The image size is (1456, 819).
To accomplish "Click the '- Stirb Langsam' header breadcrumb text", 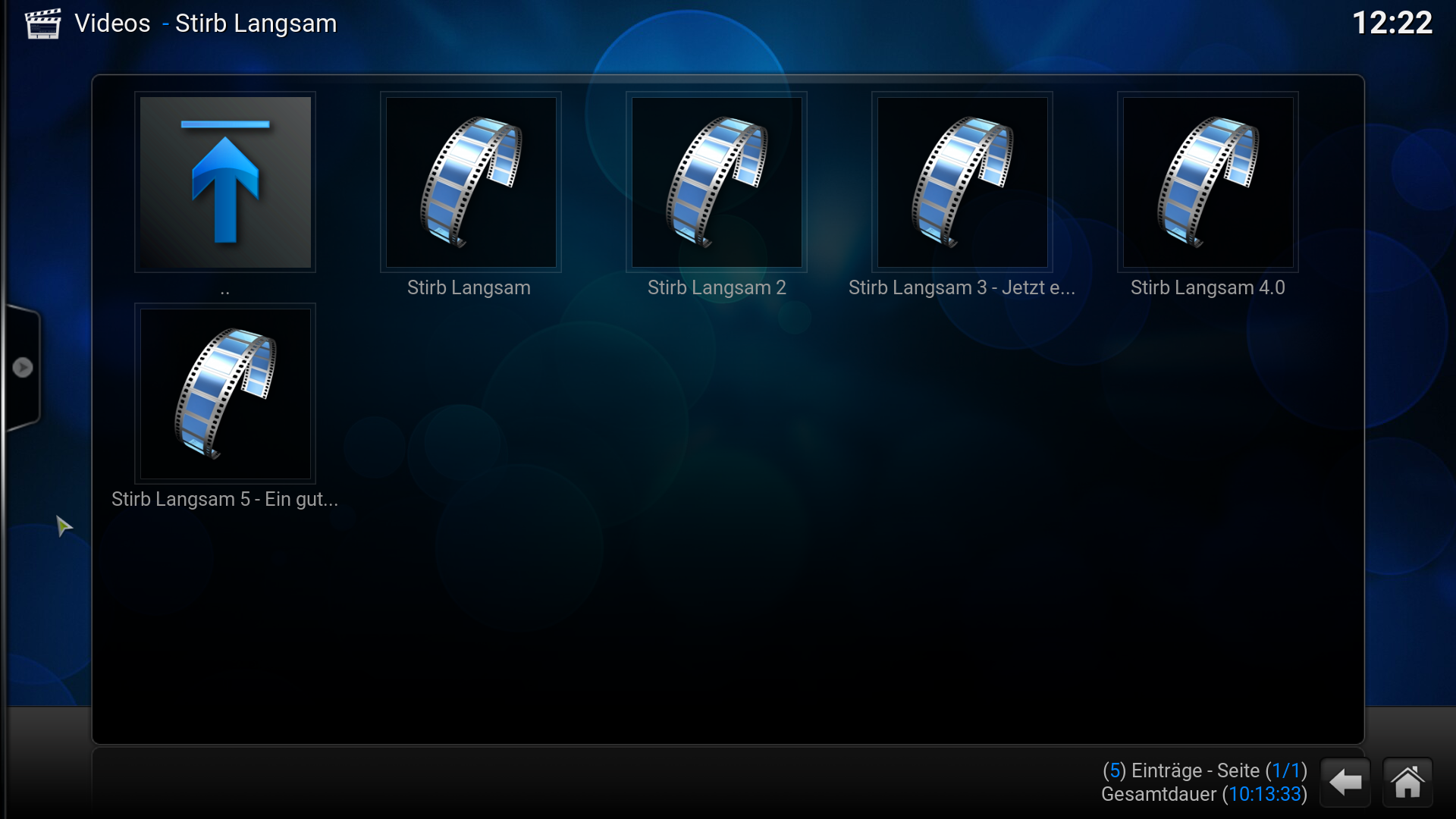I will [249, 24].
